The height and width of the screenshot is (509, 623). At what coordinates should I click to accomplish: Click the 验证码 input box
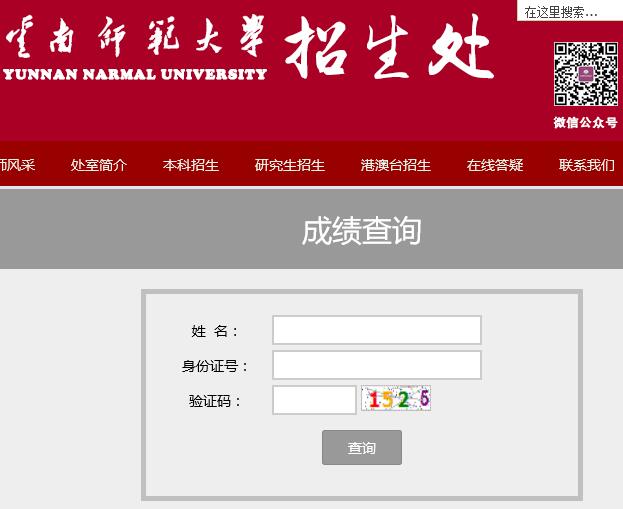tap(314, 400)
